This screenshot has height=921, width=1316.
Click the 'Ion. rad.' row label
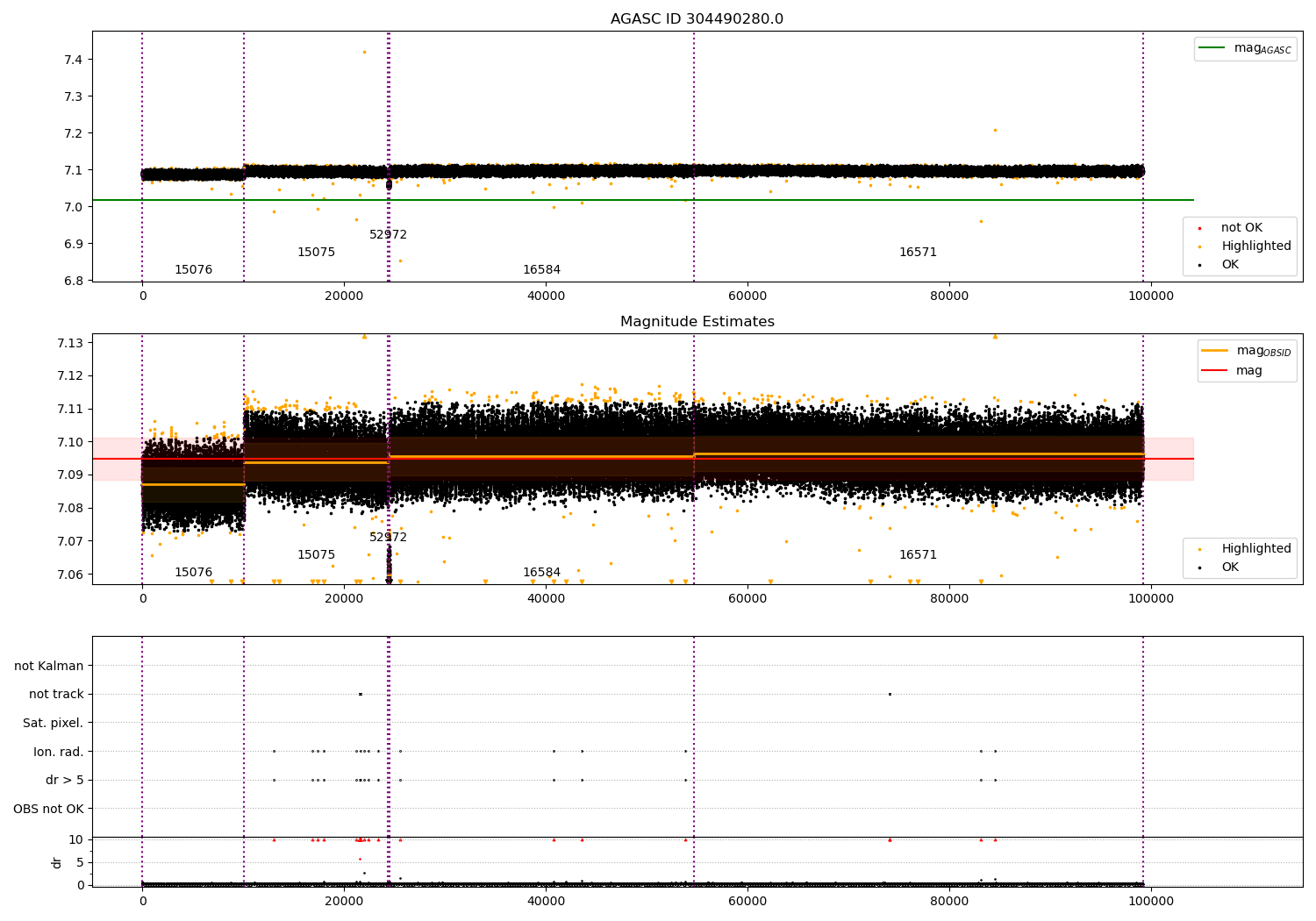tap(59, 752)
